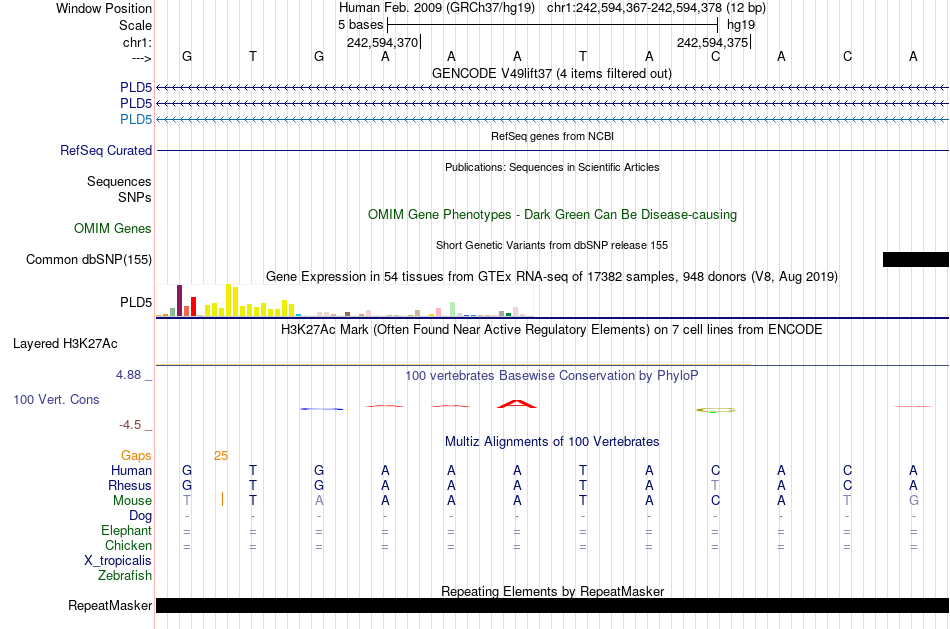Click the 242,594,375 position marker
Viewport: 950px width, 629px height.
712,42
